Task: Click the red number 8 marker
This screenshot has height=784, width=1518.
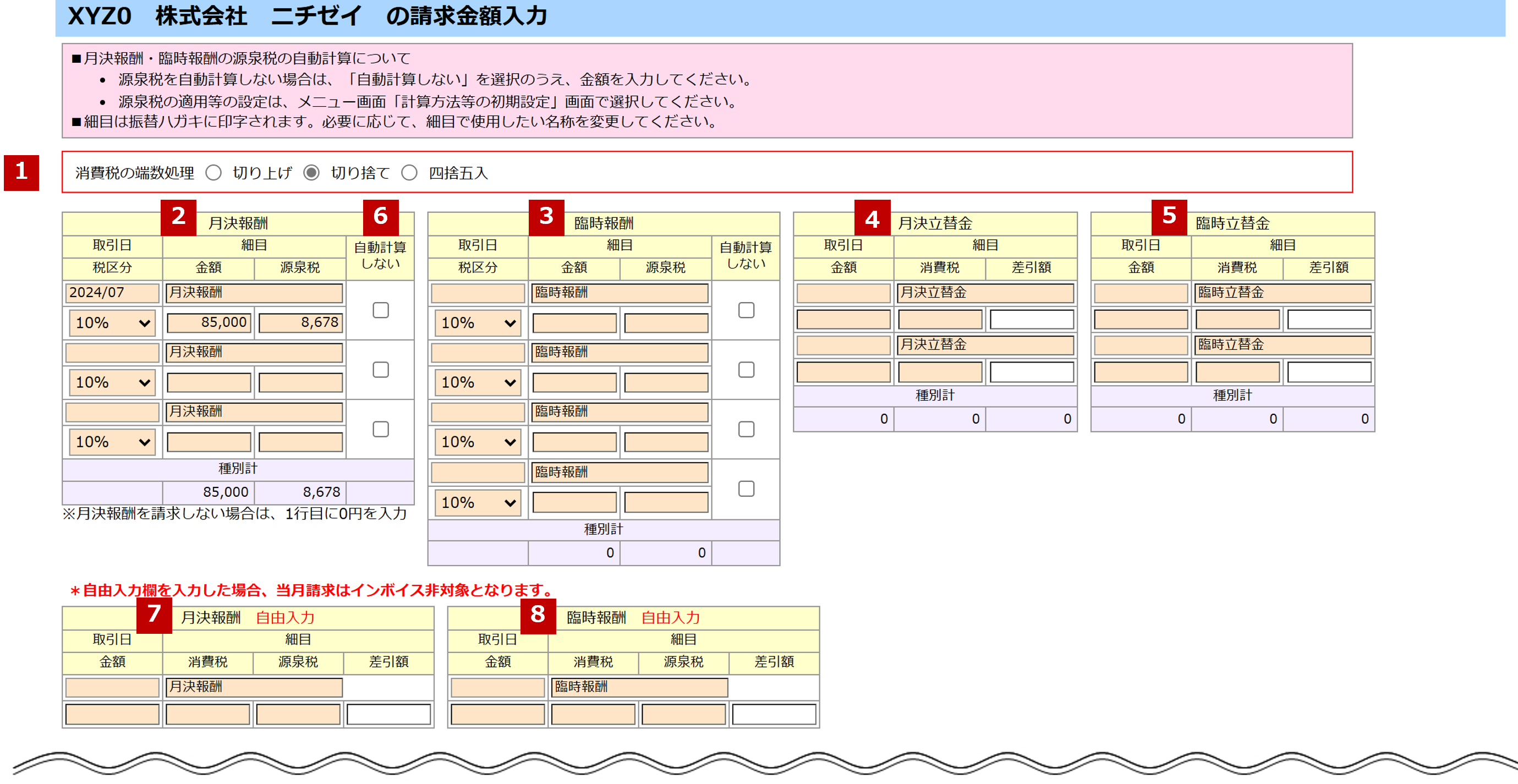Action: pyautogui.click(x=538, y=616)
